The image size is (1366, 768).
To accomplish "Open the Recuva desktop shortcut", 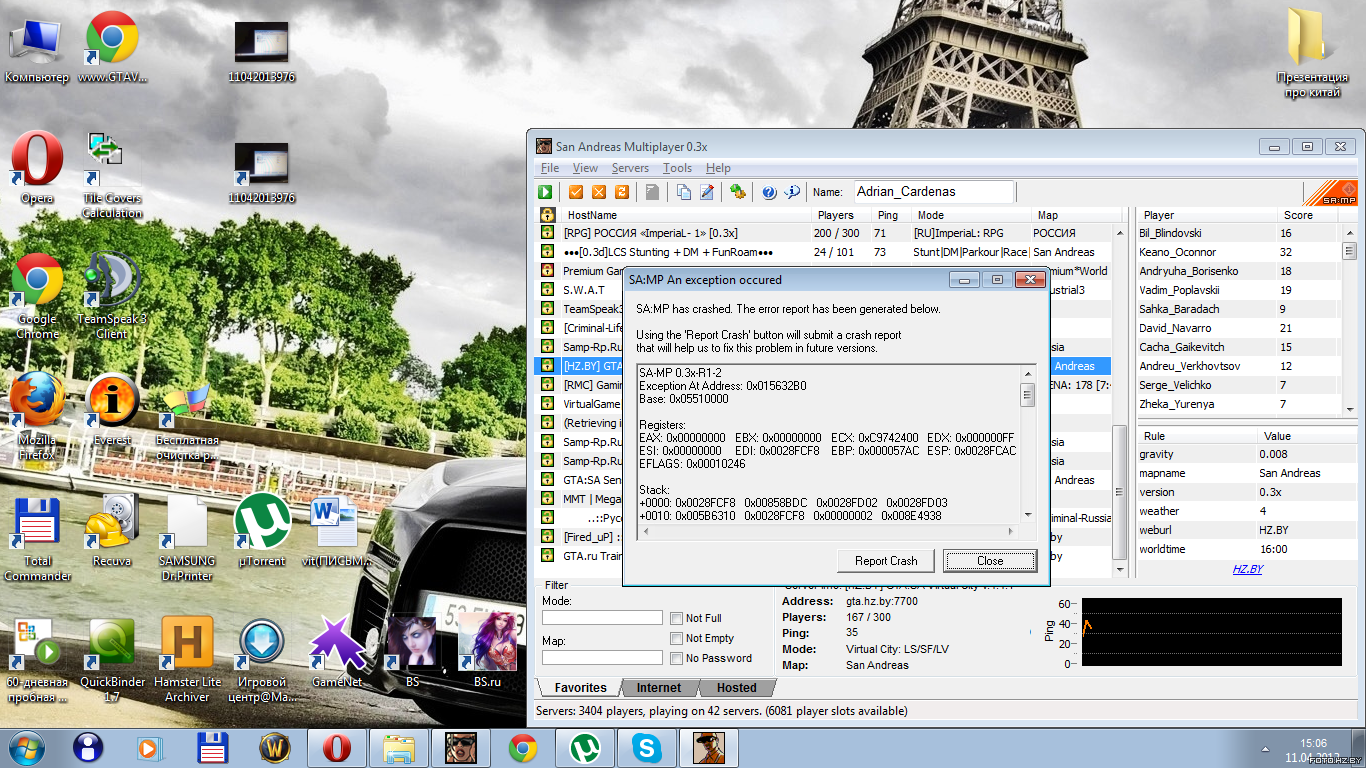I will pyautogui.click(x=112, y=531).
